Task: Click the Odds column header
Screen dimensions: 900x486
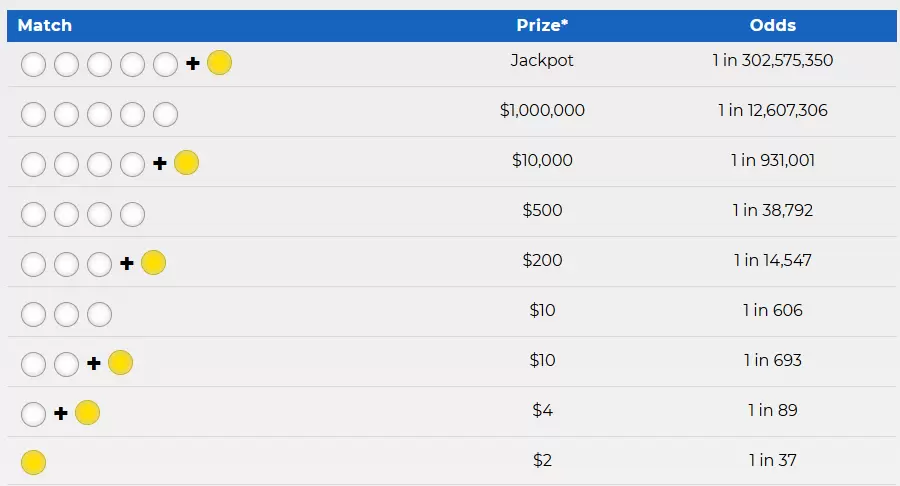Action: [x=772, y=25]
